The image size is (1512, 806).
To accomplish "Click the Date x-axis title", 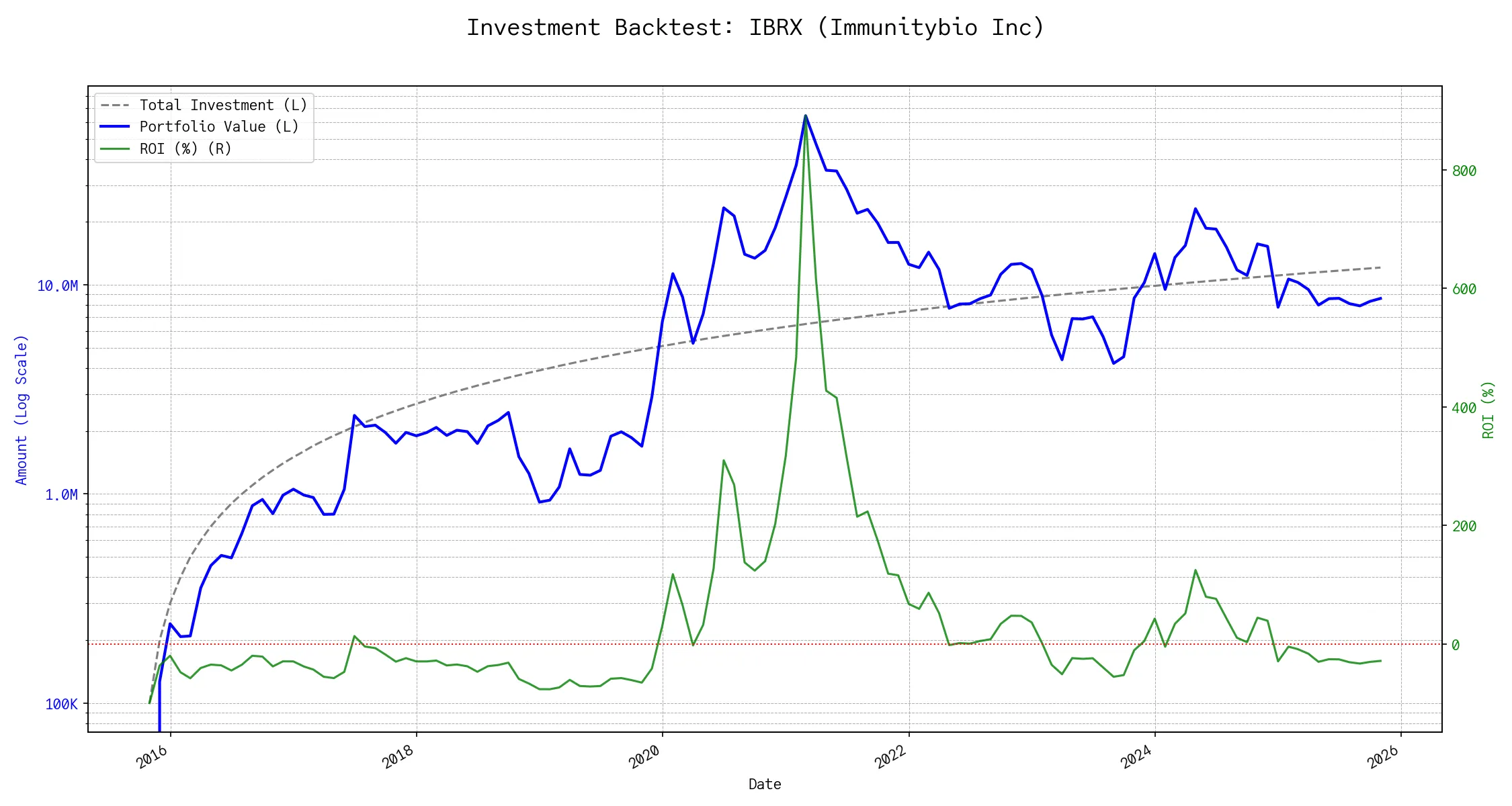I will 765,785.
